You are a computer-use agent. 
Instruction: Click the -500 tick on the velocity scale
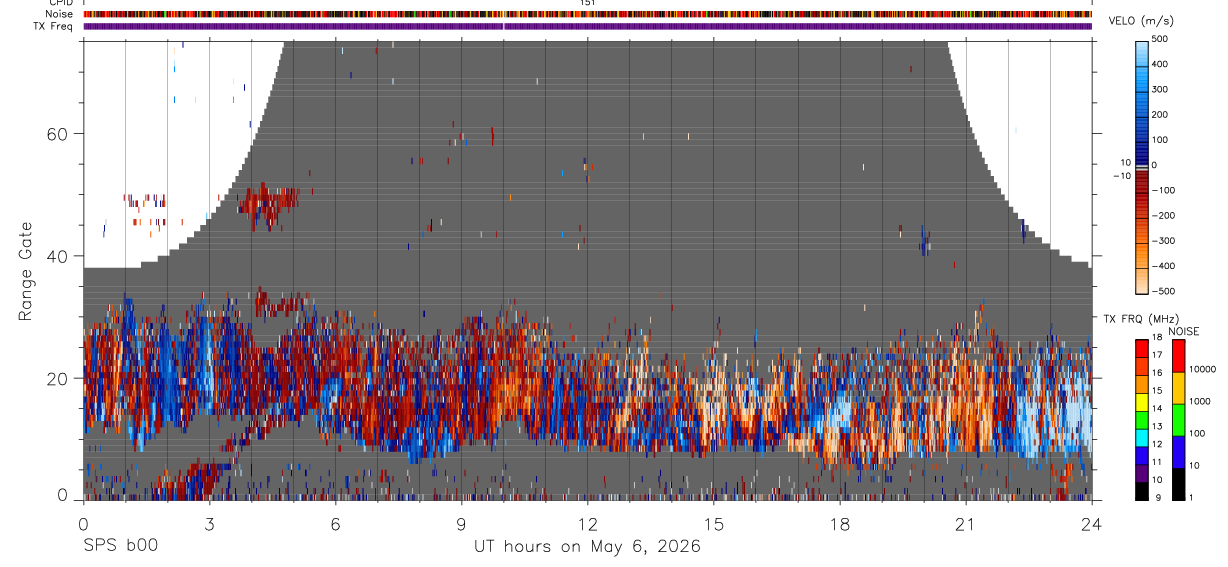pyautogui.click(x=1165, y=291)
